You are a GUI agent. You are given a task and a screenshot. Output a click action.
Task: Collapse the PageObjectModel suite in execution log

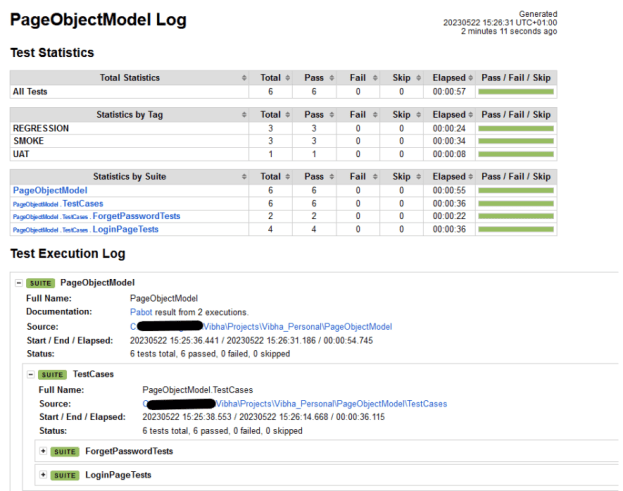pos(18,283)
